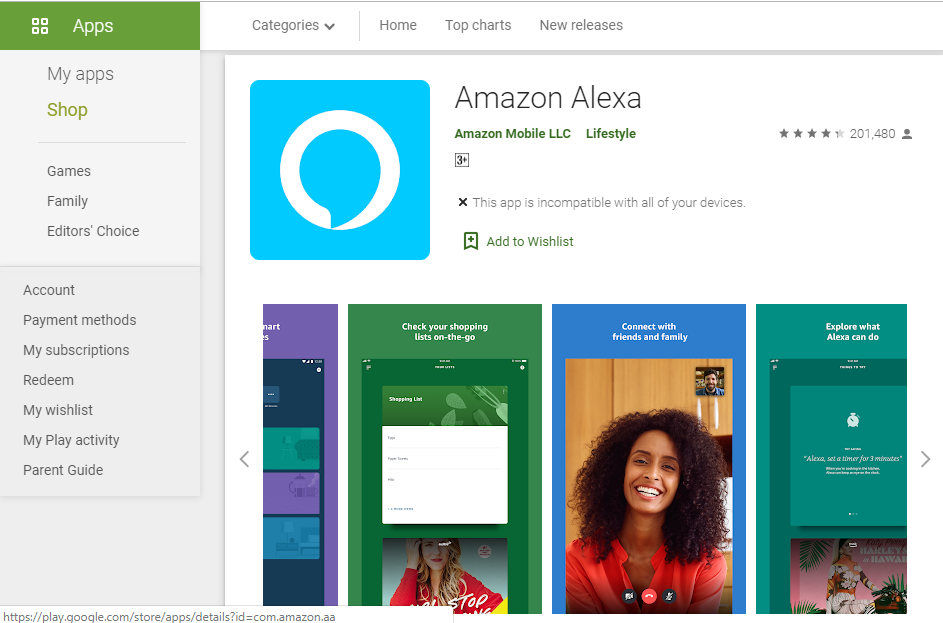This screenshot has height=623, width=943.
Task: Open the Games section
Action: 69,171
